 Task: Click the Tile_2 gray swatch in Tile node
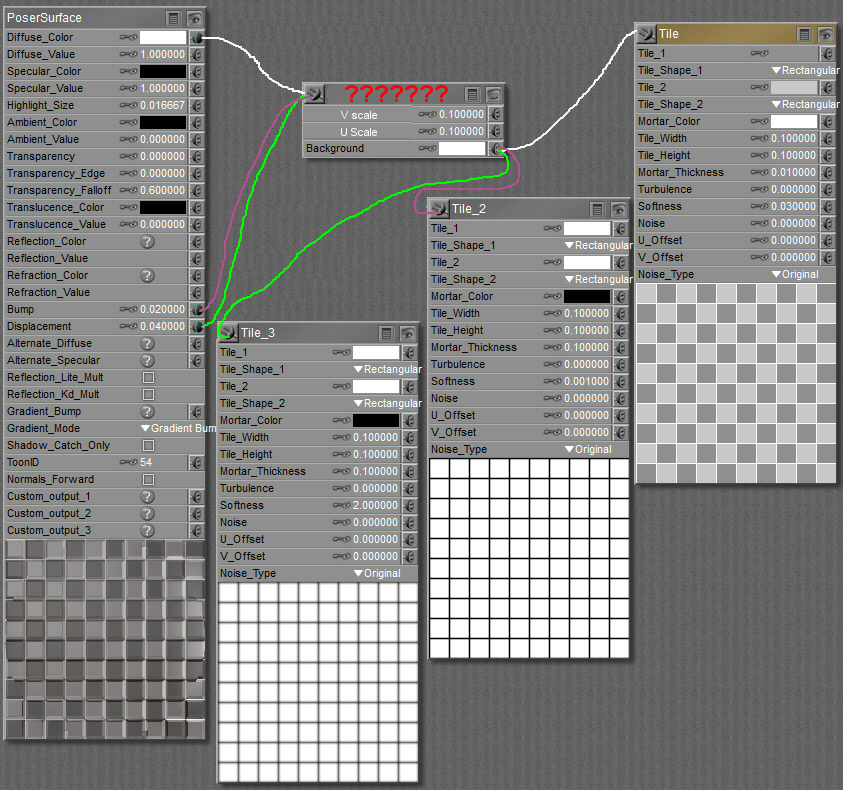(x=794, y=88)
